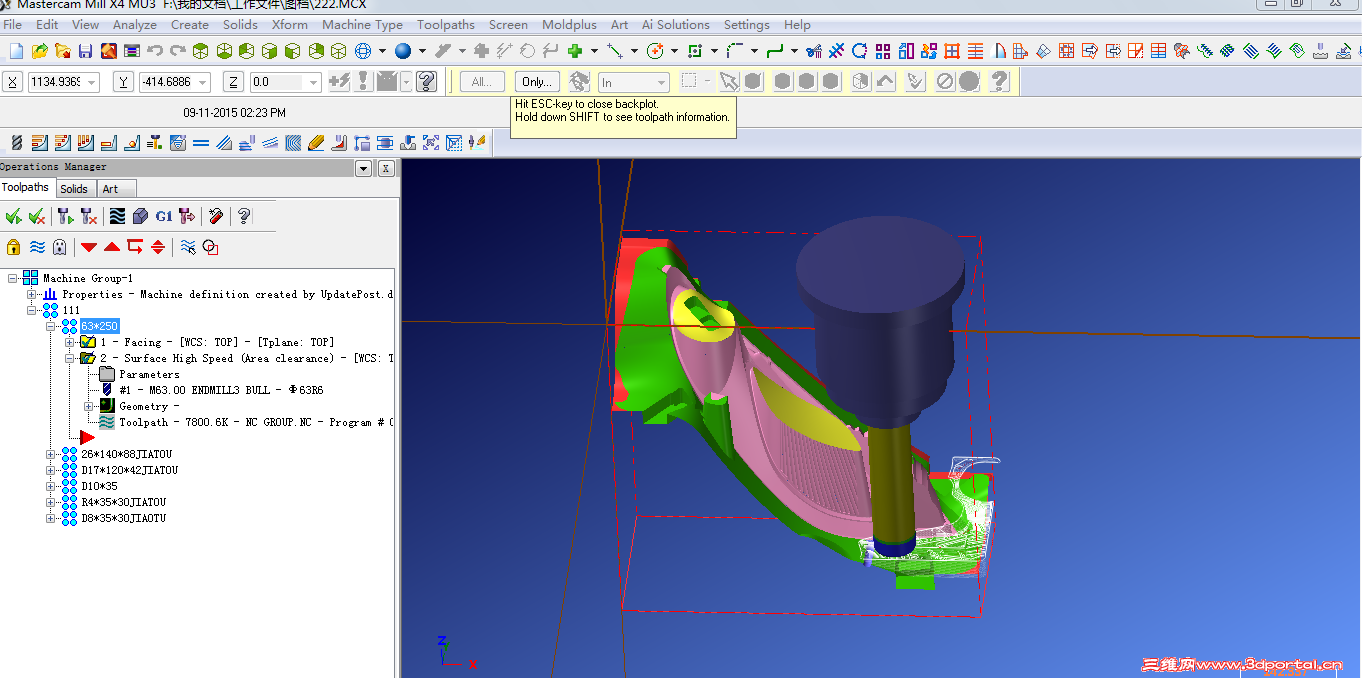Select the D17*120*42JIATOU group
The image size is (1362, 678).
[129, 470]
